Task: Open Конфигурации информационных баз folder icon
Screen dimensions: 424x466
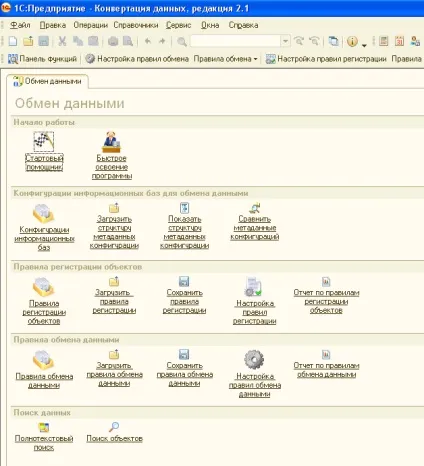Action: point(43,213)
